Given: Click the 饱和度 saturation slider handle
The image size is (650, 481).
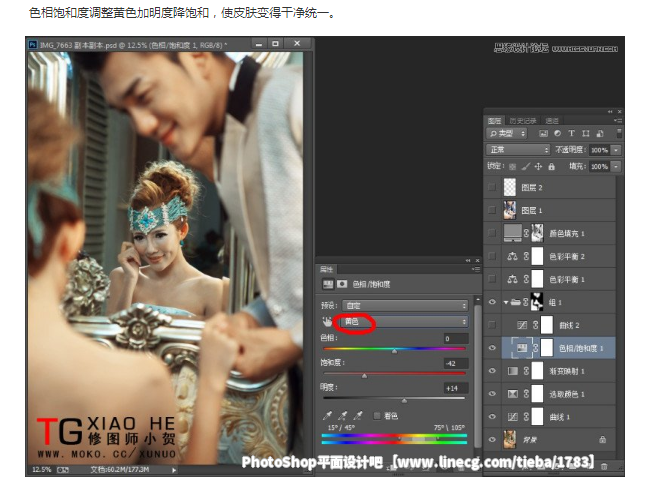Looking at the screenshot, I should pos(364,376).
